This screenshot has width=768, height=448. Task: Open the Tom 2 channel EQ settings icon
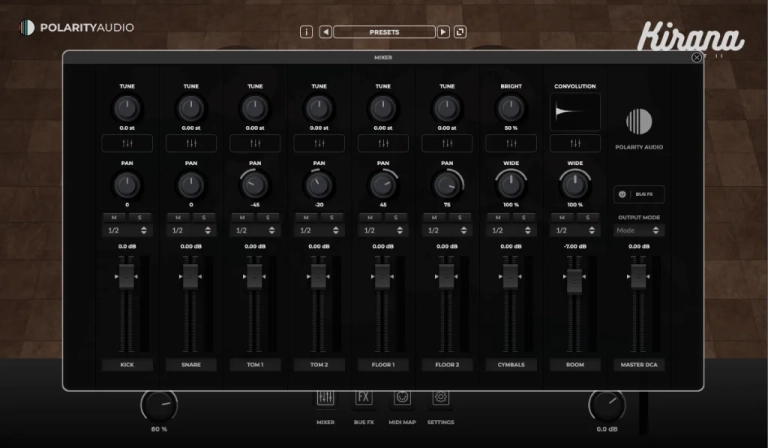319,143
